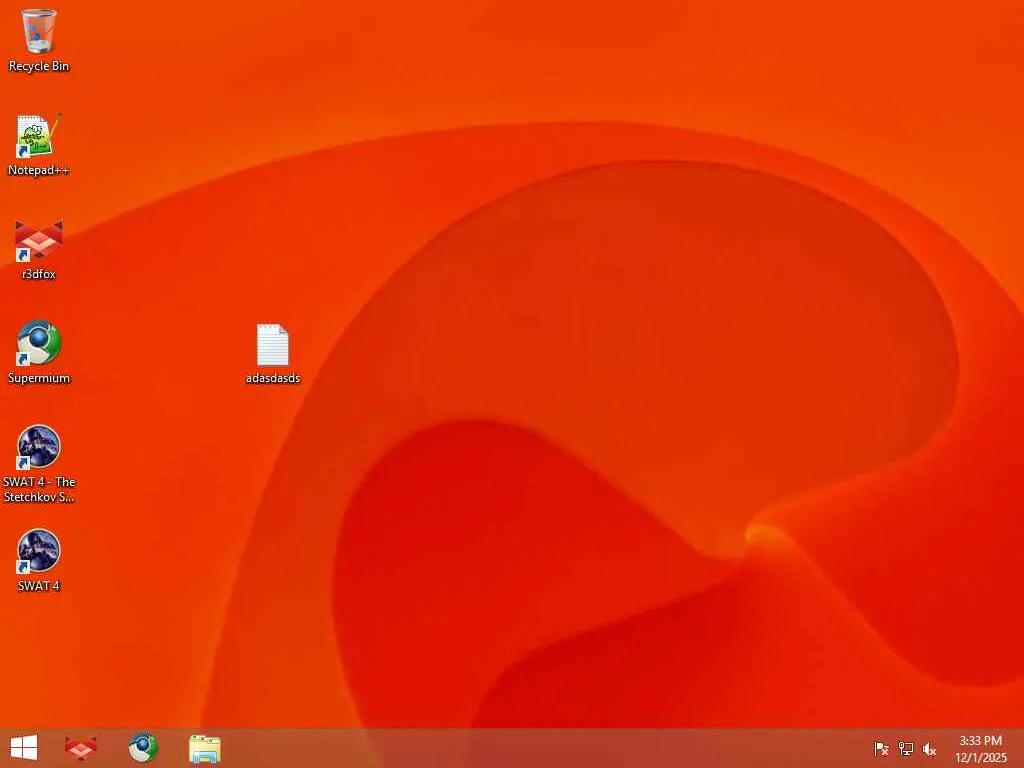
Task: Open the clock showing 3:33 PM
Action: click(x=980, y=749)
